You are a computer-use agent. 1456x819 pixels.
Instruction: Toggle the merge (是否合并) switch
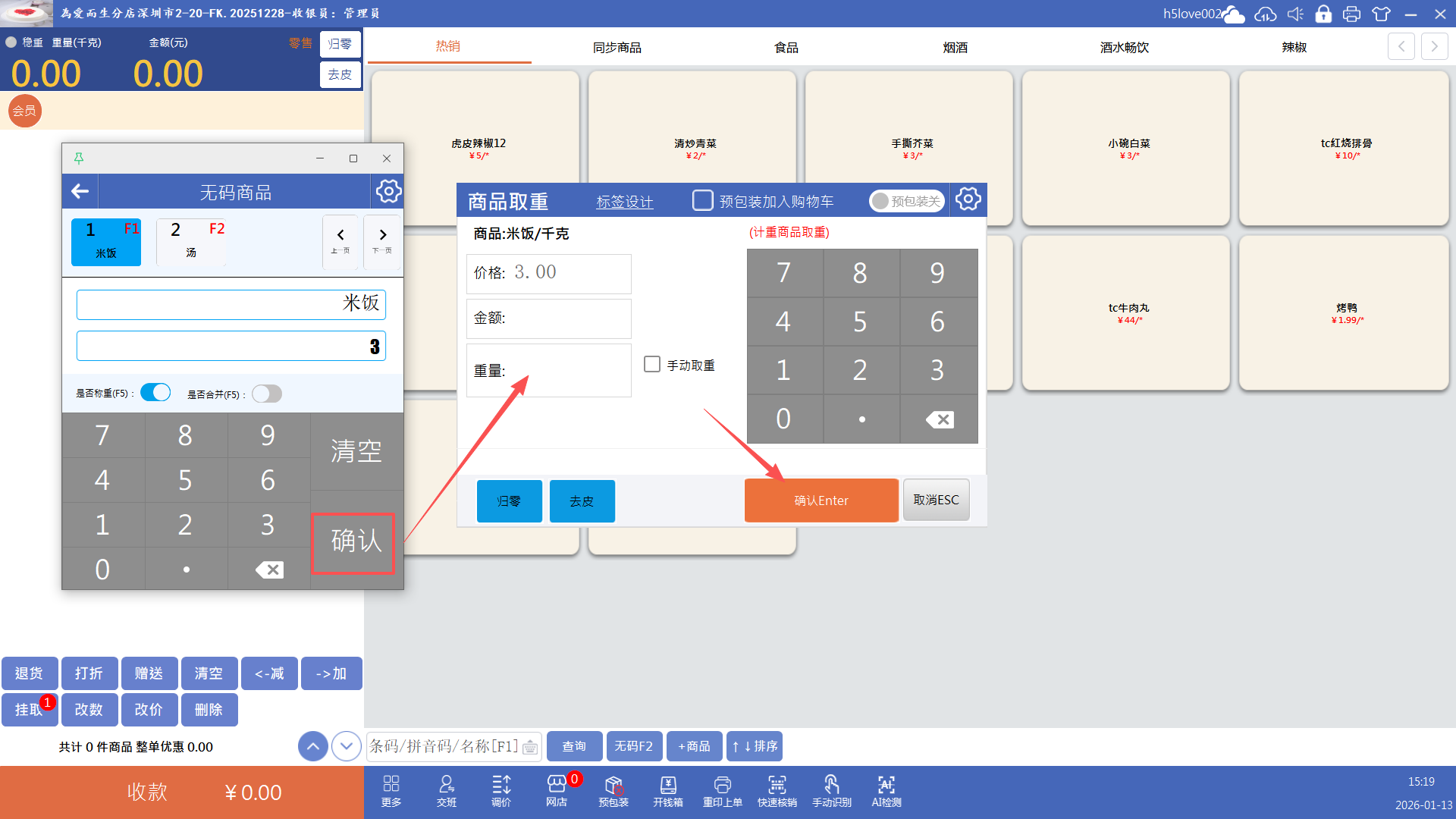(267, 394)
